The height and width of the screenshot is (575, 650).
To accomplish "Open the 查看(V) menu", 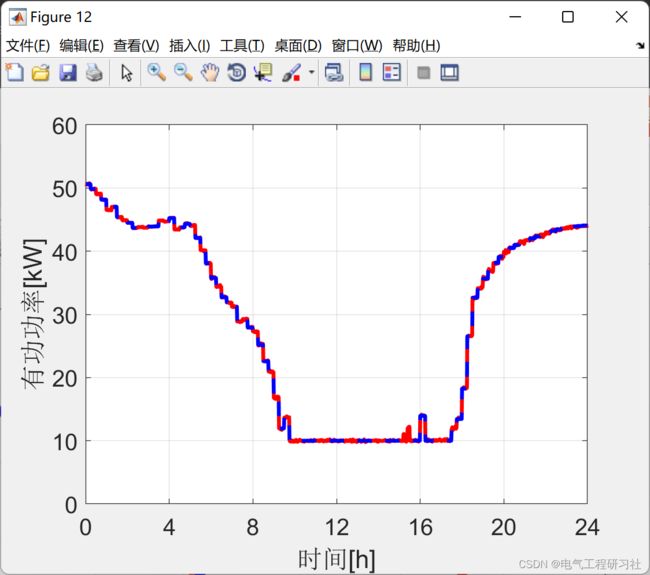I will click(x=136, y=46).
